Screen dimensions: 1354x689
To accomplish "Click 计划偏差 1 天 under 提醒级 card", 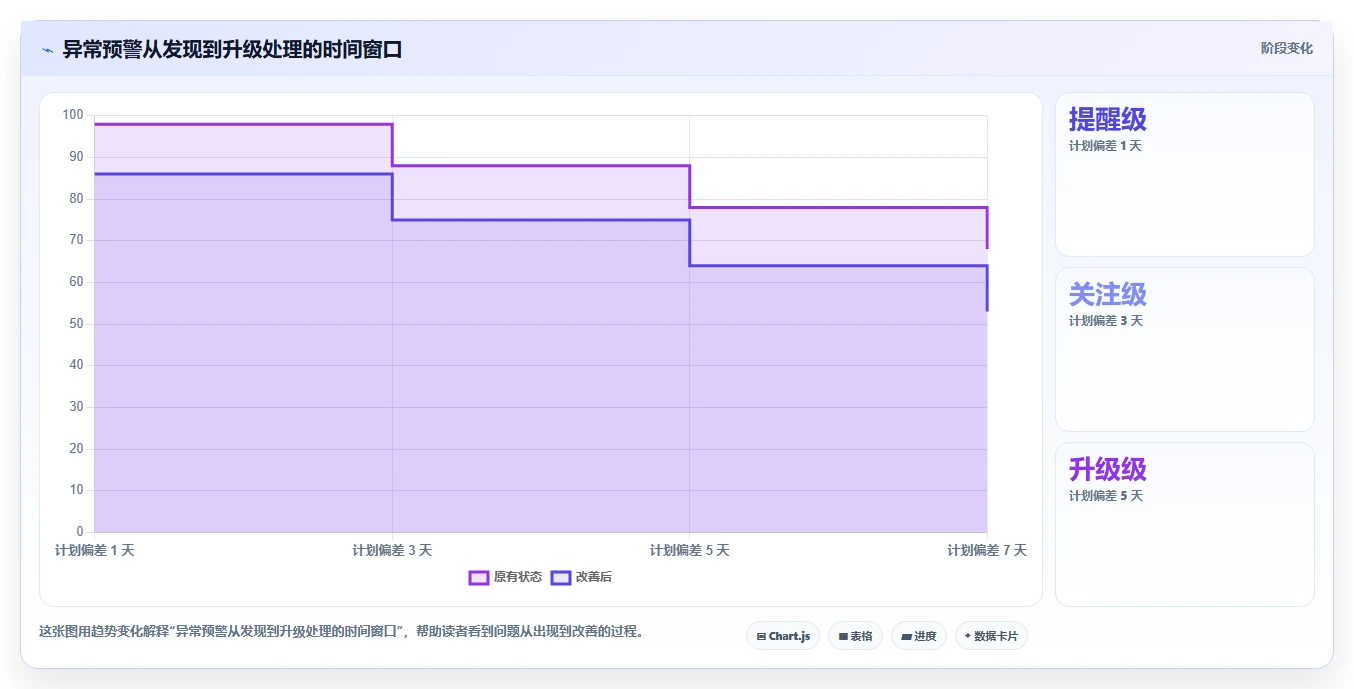I will (x=1105, y=146).
